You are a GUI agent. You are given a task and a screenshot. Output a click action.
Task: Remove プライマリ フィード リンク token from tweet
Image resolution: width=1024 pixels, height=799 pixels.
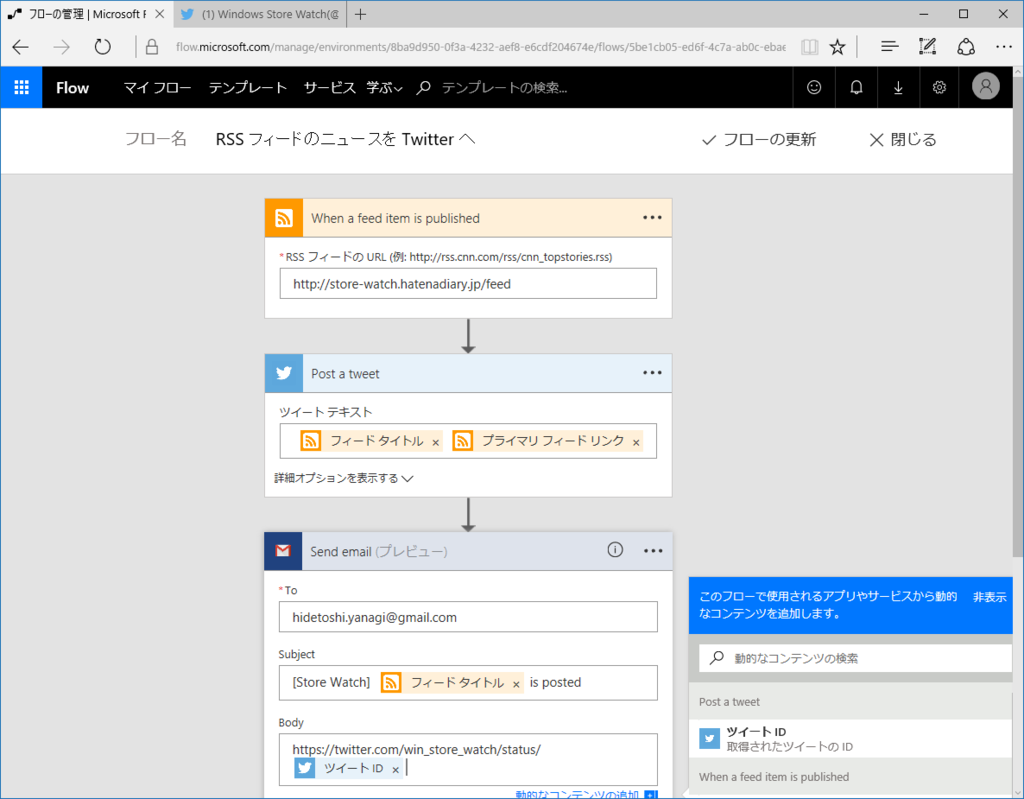(x=636, y=442)
